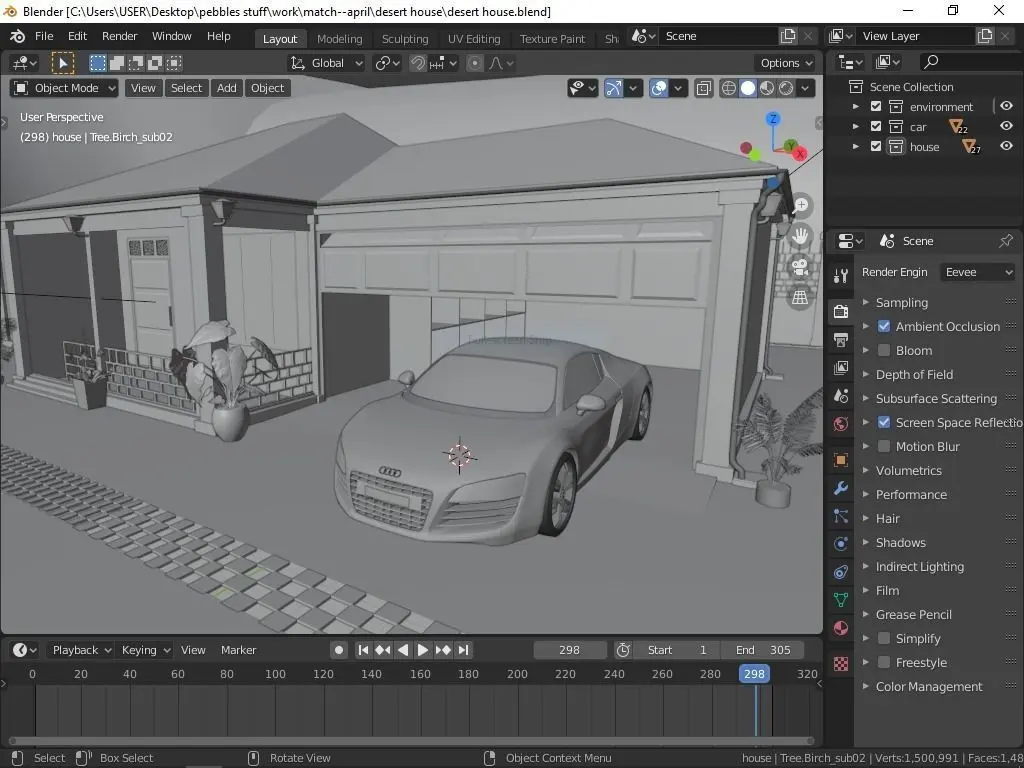This screenshot has height=768, width=1024.
Task: Switch to the Sculpting workspace tab
Action: point(405,39)
